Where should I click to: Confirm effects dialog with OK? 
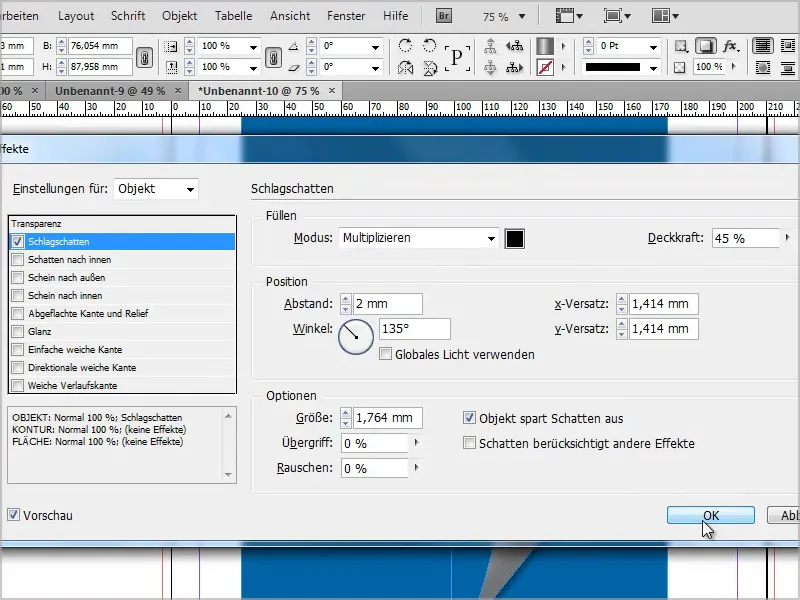pos(711,515)
